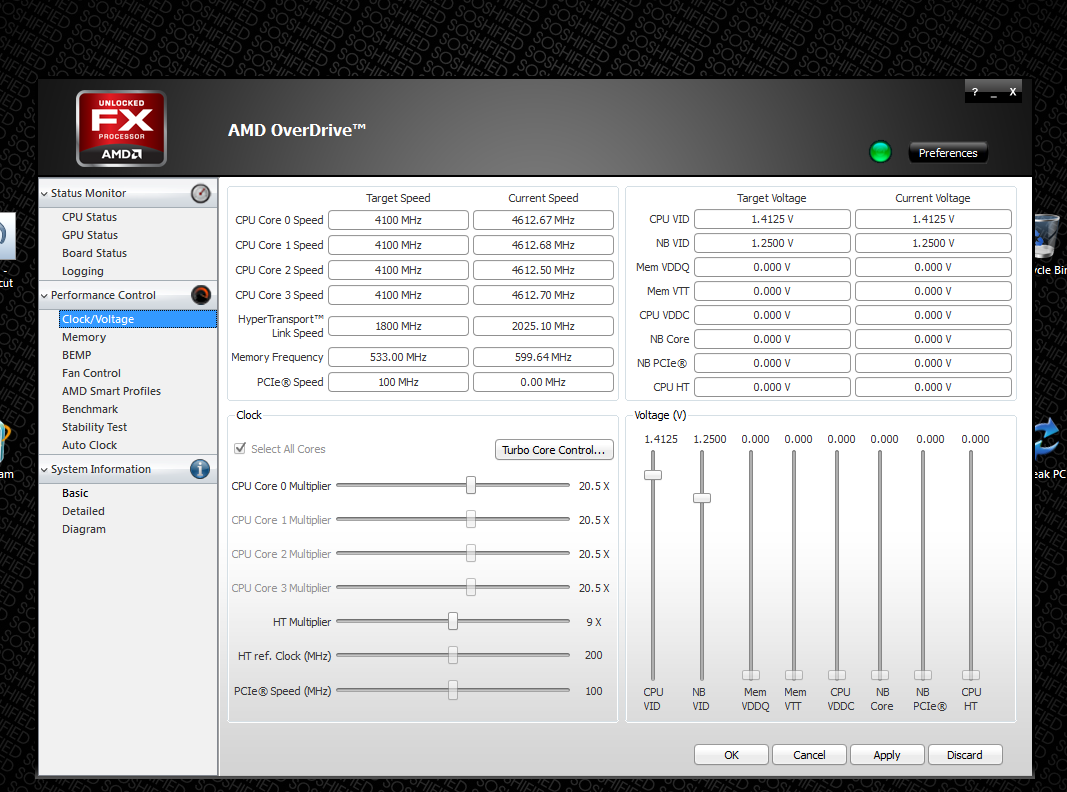Open Preferences
This screenshot has width=1067, height=792.
(x=947, y=153)
